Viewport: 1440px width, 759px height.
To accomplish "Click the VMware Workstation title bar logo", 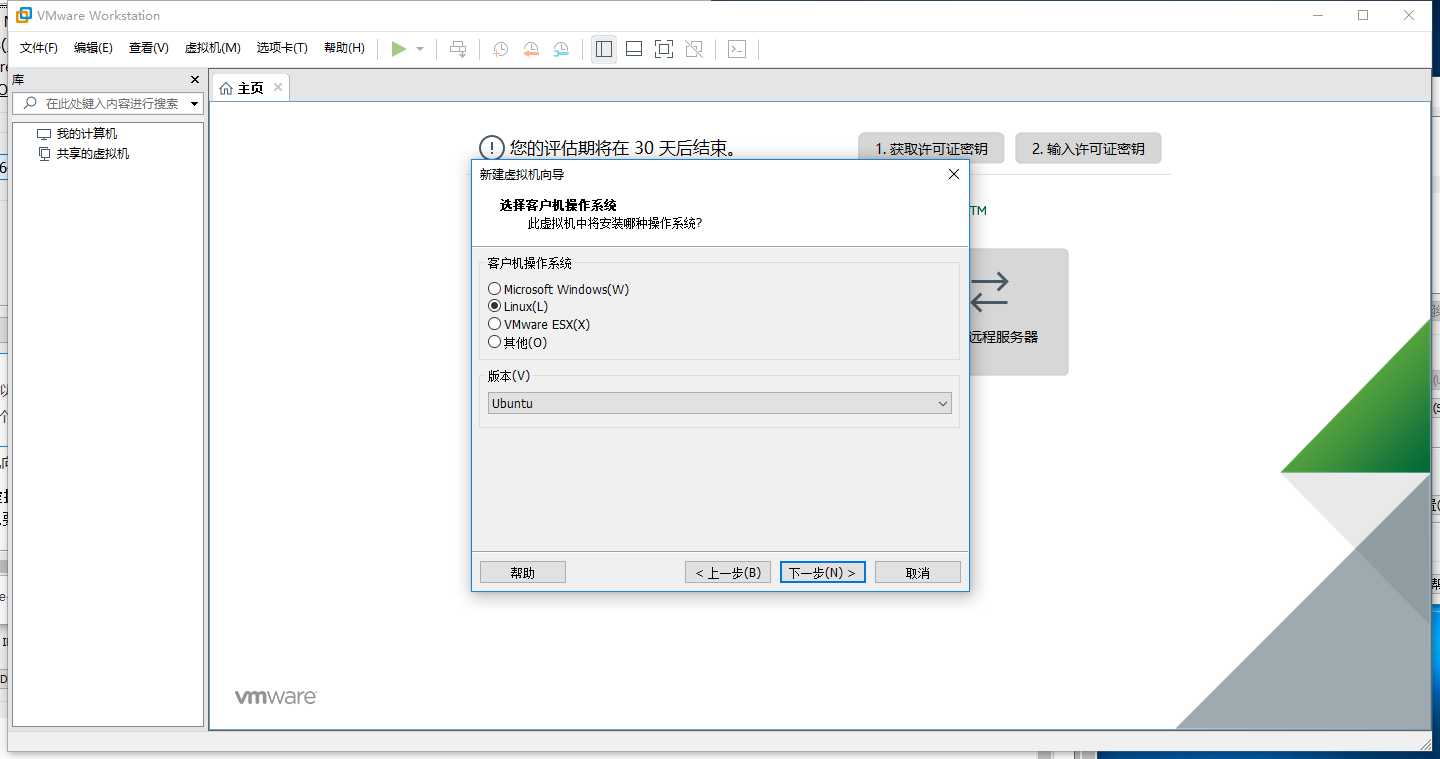I will [24, 15].
